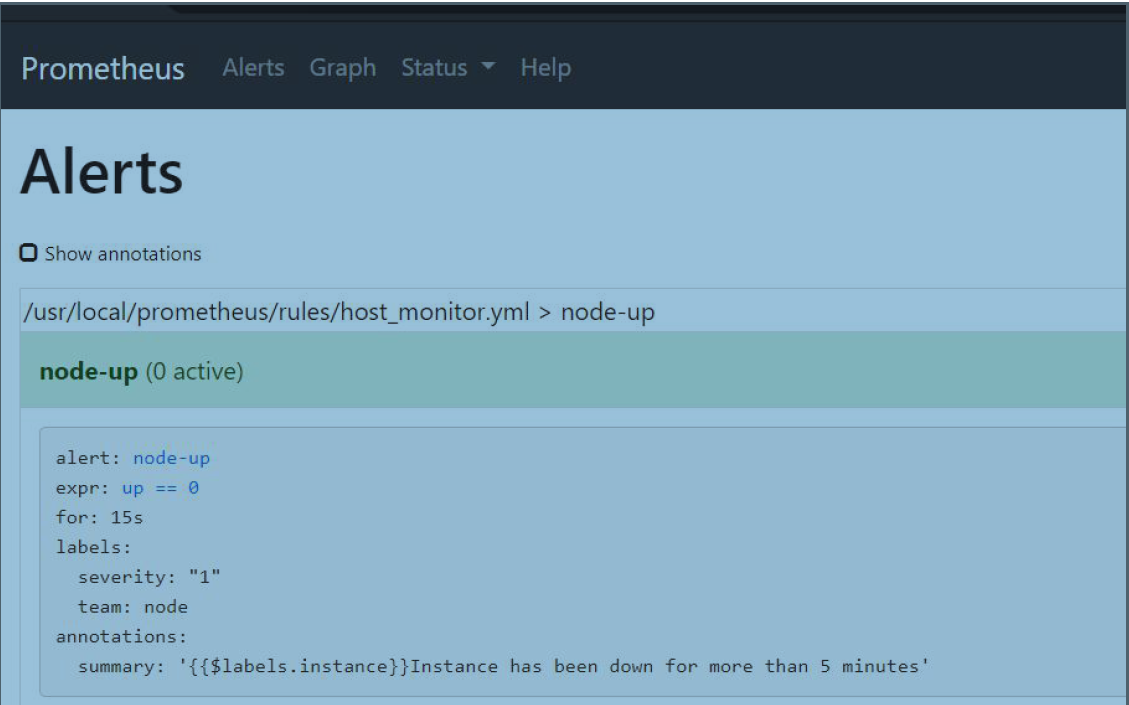Collapse the node-up (0 active) alert header
This screenshot has width=1129, height=705.
tap(572, 370)
